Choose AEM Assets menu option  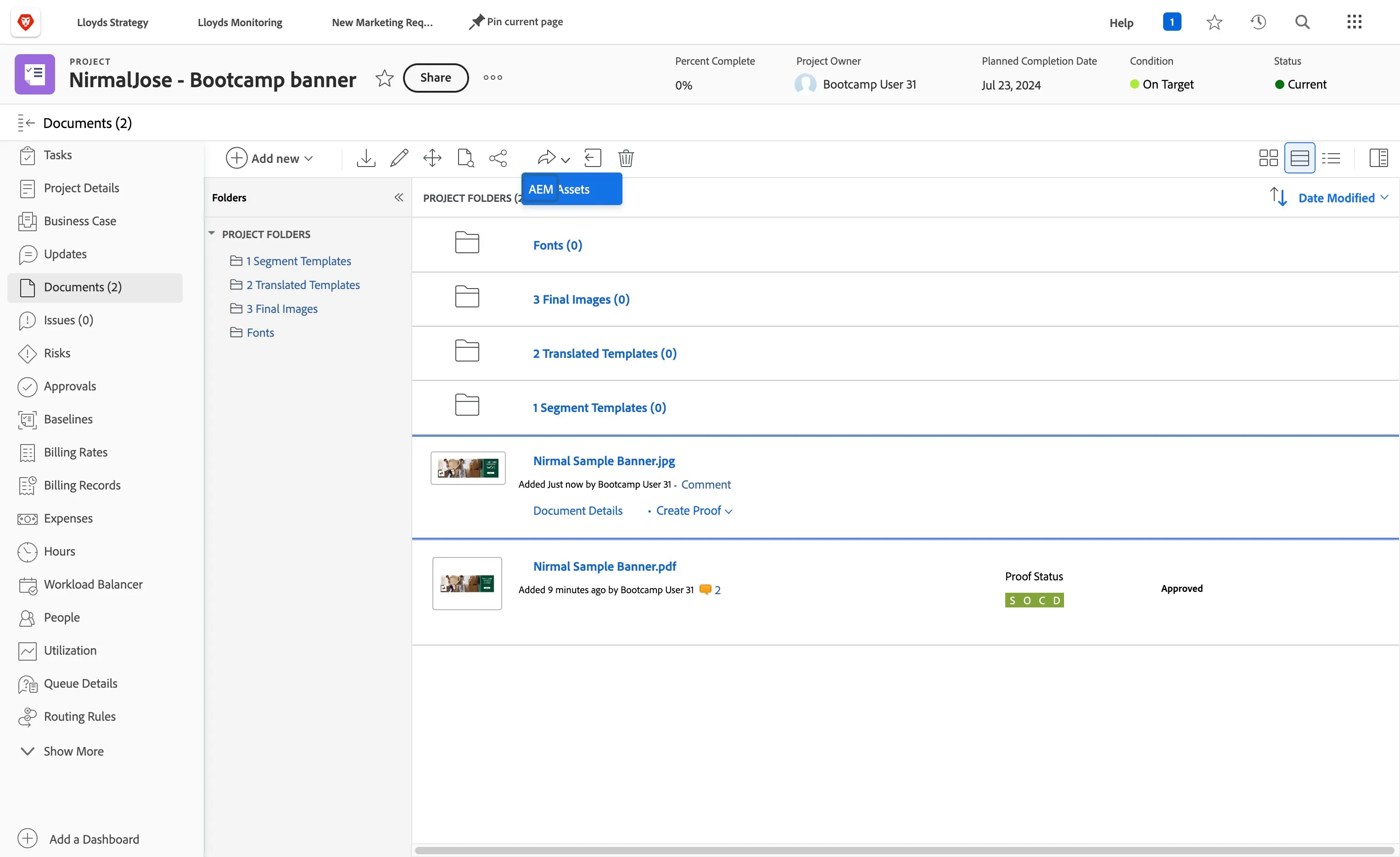tap(571, 189)
